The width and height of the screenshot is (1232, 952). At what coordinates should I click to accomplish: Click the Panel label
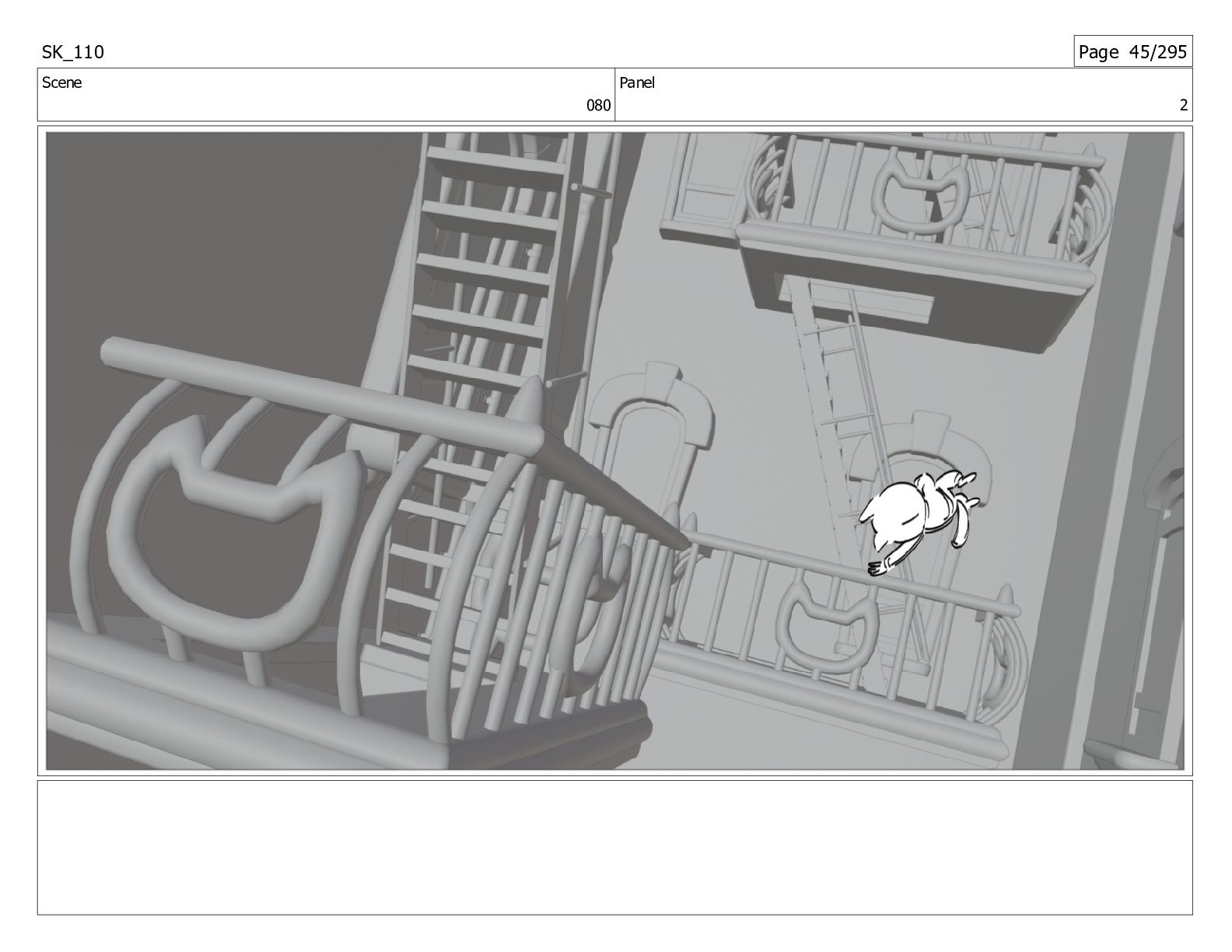(x=637, y=82)
